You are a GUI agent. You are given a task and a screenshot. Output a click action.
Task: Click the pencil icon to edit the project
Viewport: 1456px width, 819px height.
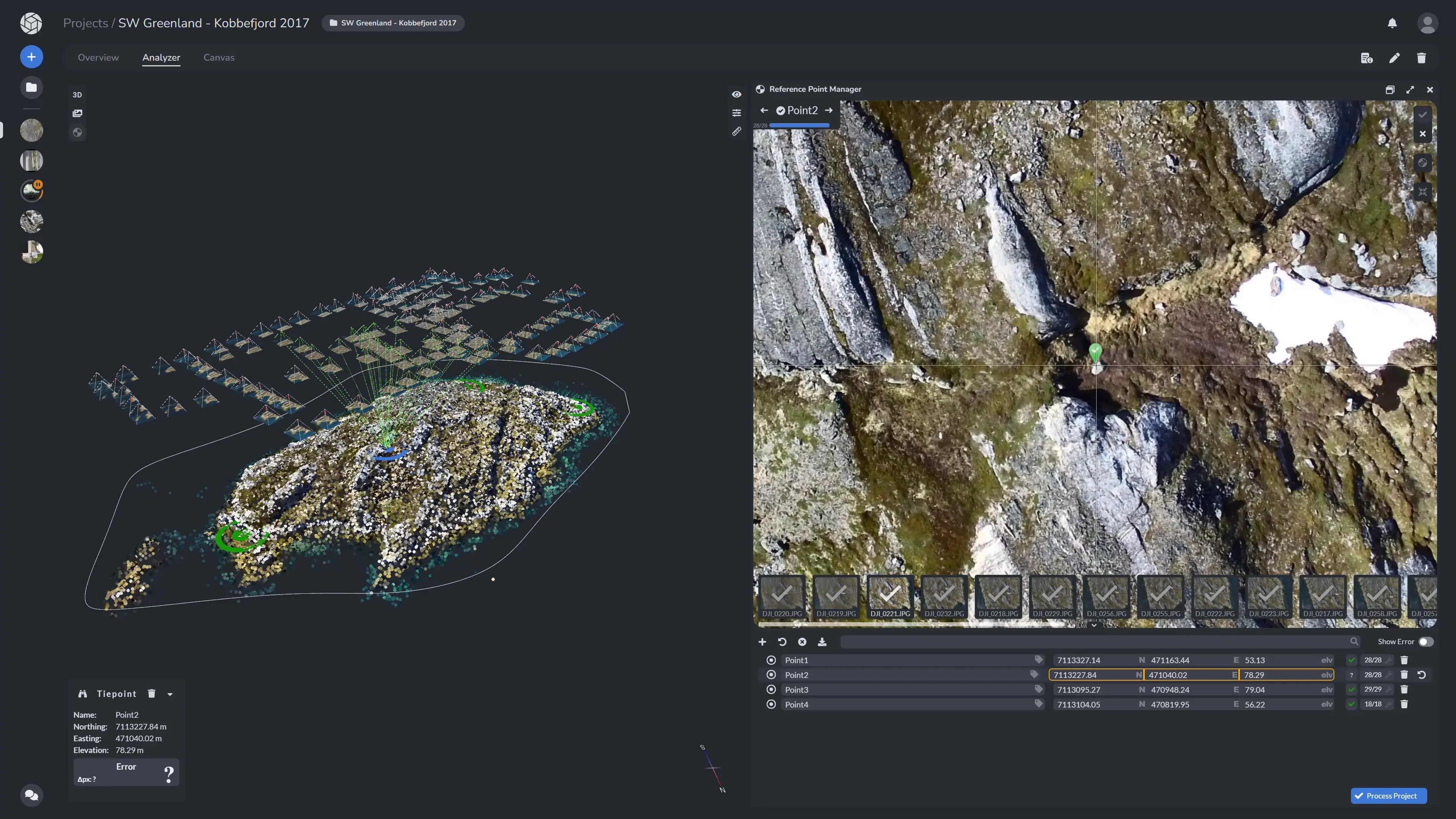tap(1395, 58)
